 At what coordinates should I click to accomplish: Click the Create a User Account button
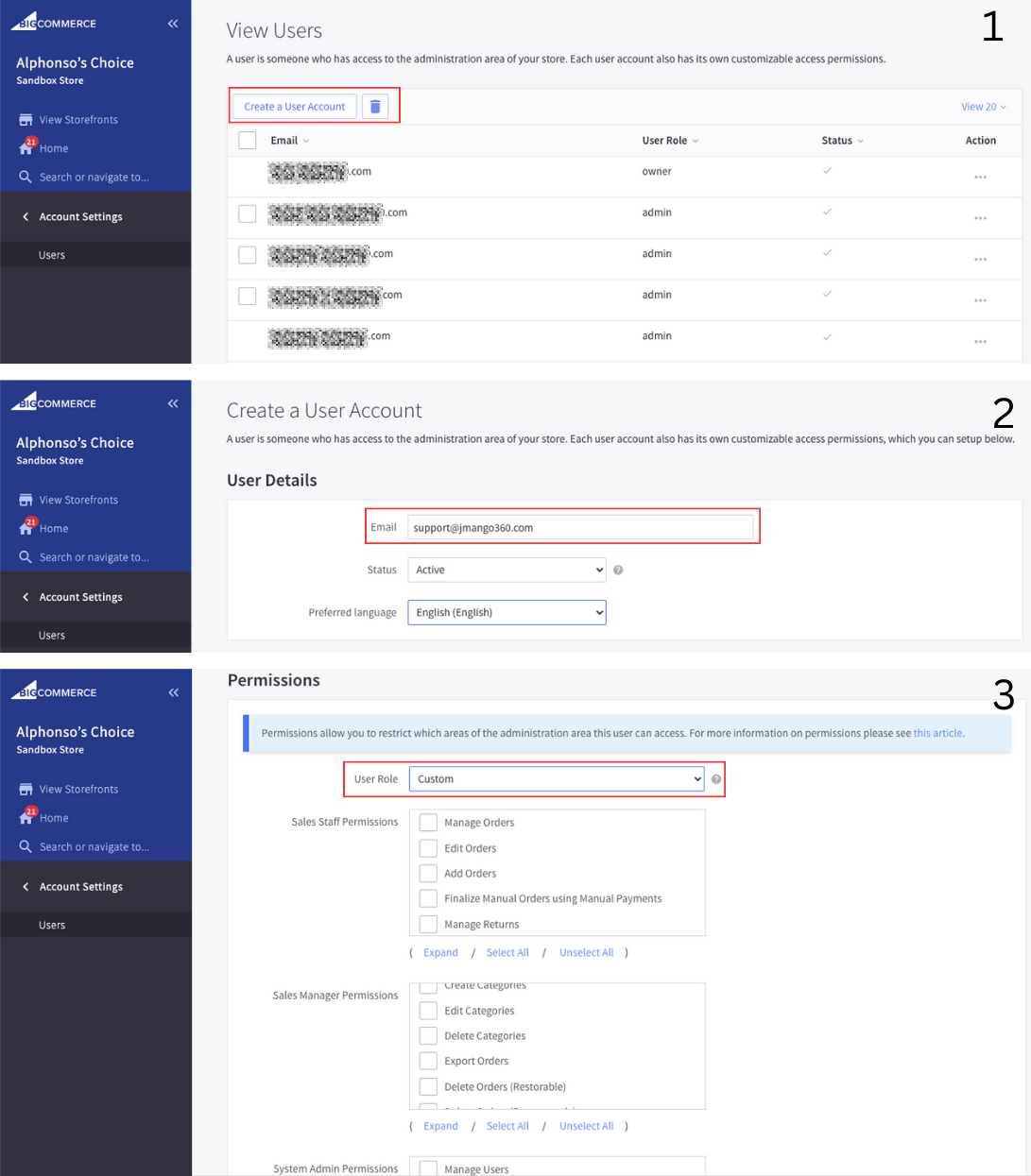(x=295, y=107)
